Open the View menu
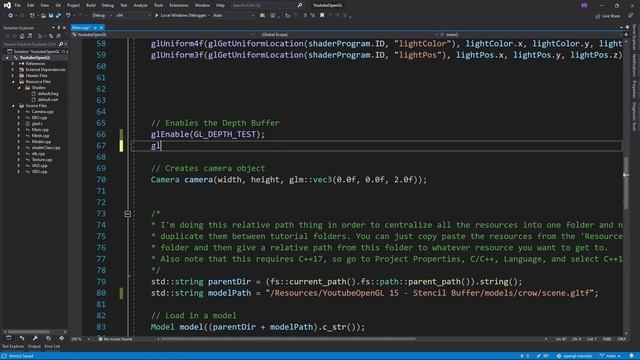Screen dimensions: 640x360 coord(44,5)
